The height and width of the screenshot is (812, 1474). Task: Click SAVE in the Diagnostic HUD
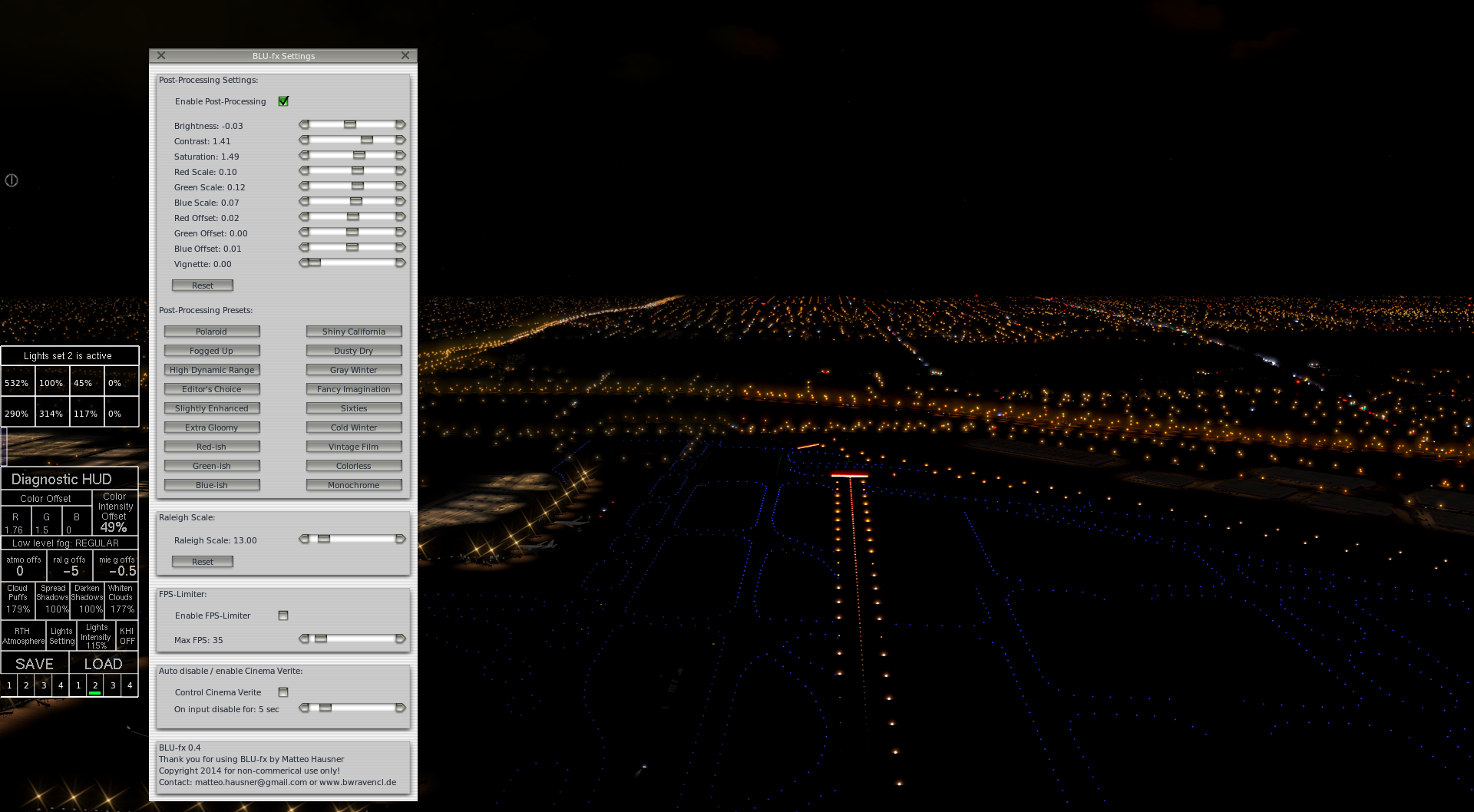(35, 664)
